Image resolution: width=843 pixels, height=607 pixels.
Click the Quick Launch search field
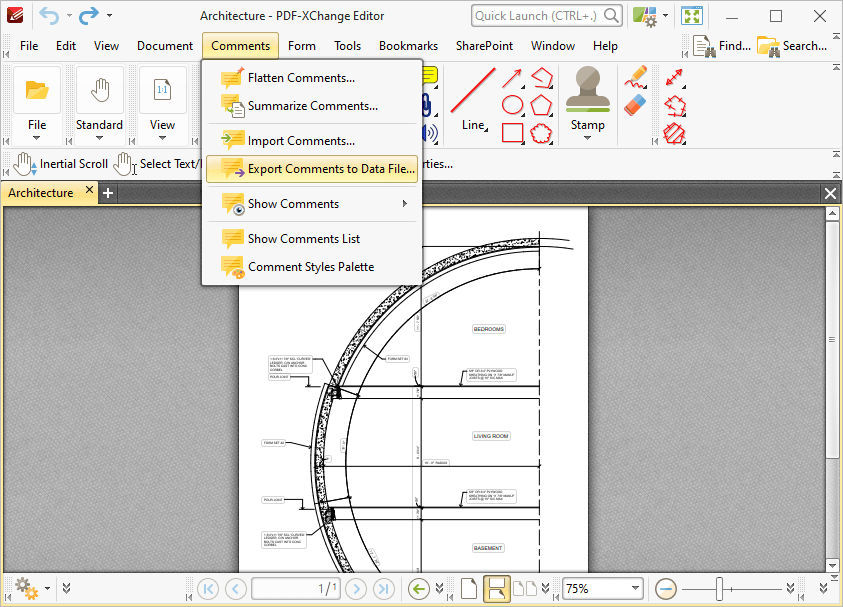pyautogui.click(x=537, y=16)
